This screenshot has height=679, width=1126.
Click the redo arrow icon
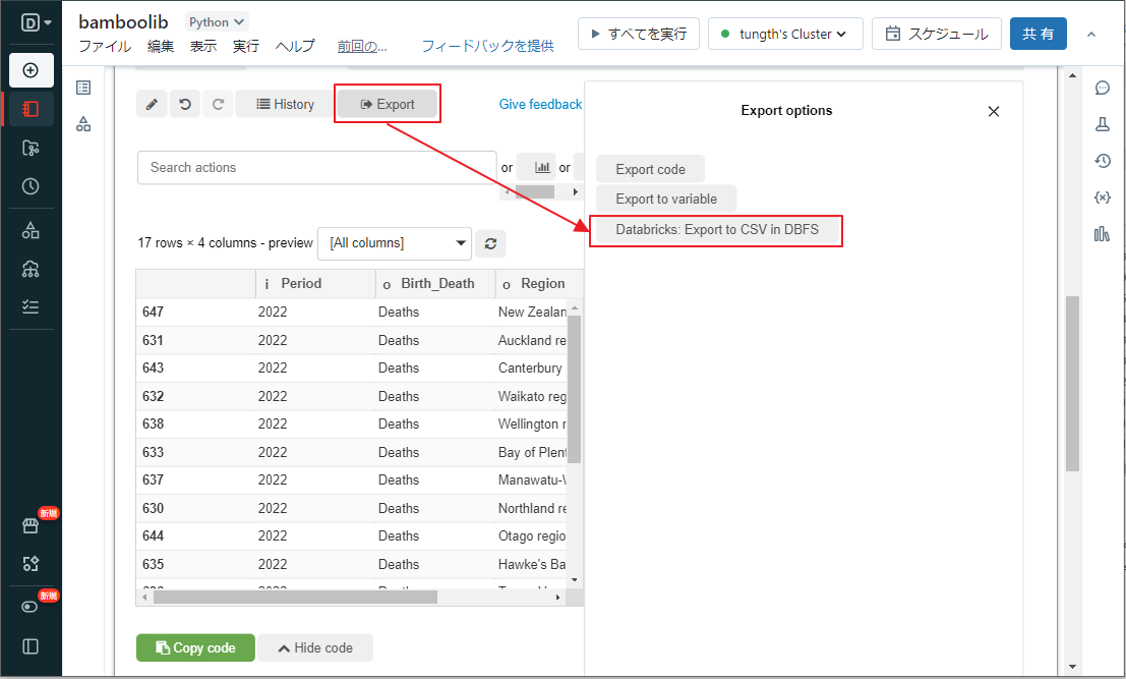click(x=218, y=104)
